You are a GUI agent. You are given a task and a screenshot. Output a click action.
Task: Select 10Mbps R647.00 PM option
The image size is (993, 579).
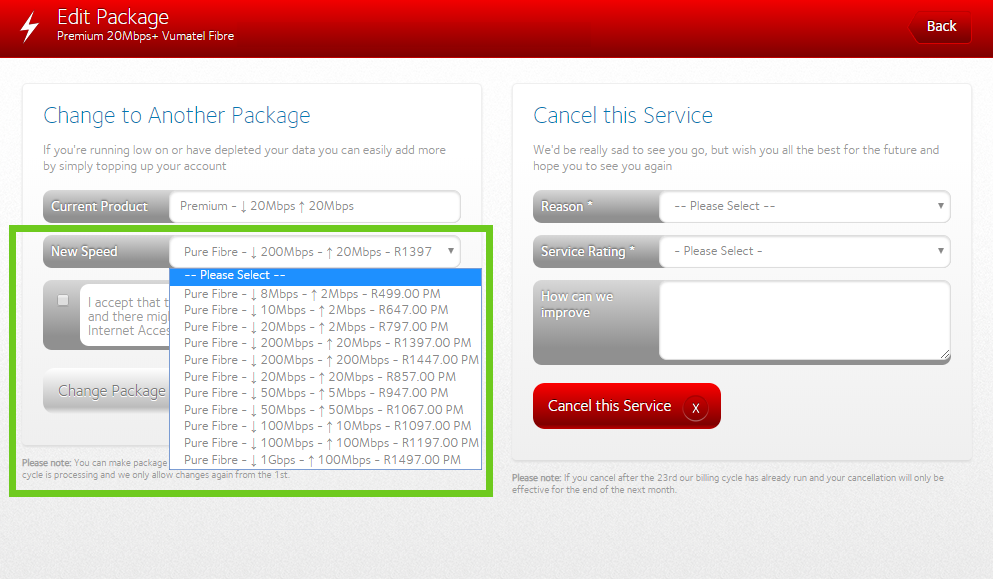316,310
